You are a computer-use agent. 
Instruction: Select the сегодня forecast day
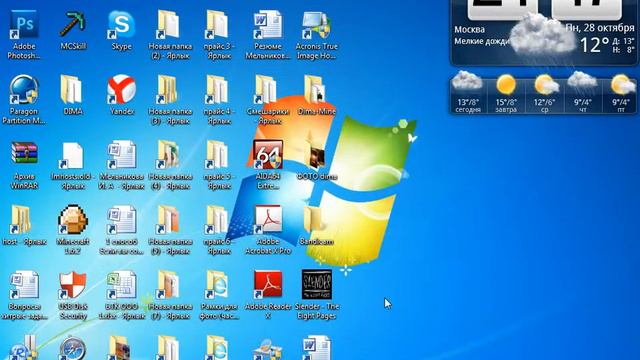click(468, 93)
